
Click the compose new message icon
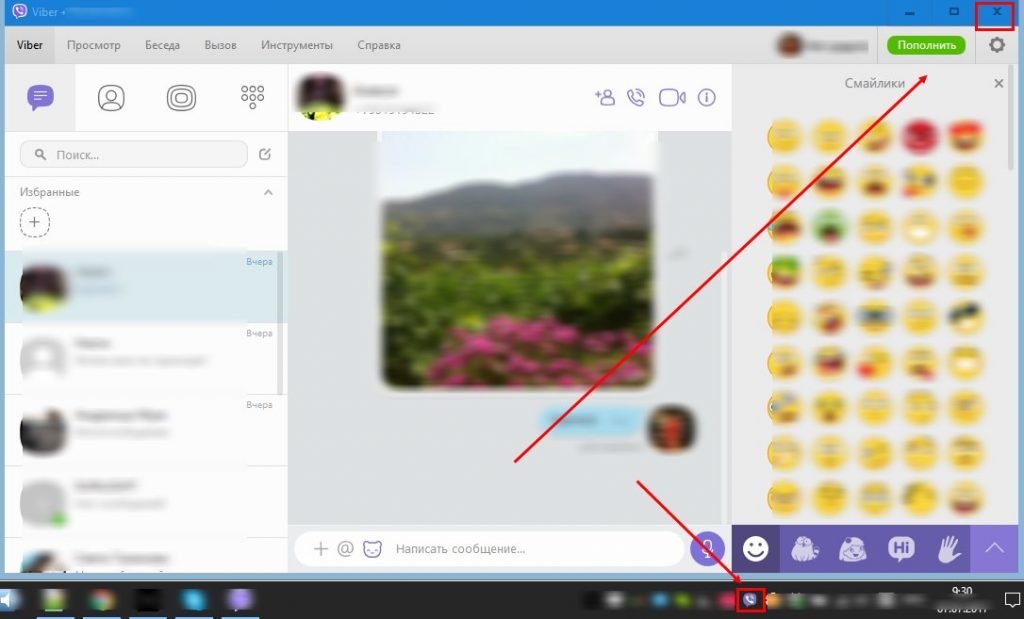coord(265,154)
